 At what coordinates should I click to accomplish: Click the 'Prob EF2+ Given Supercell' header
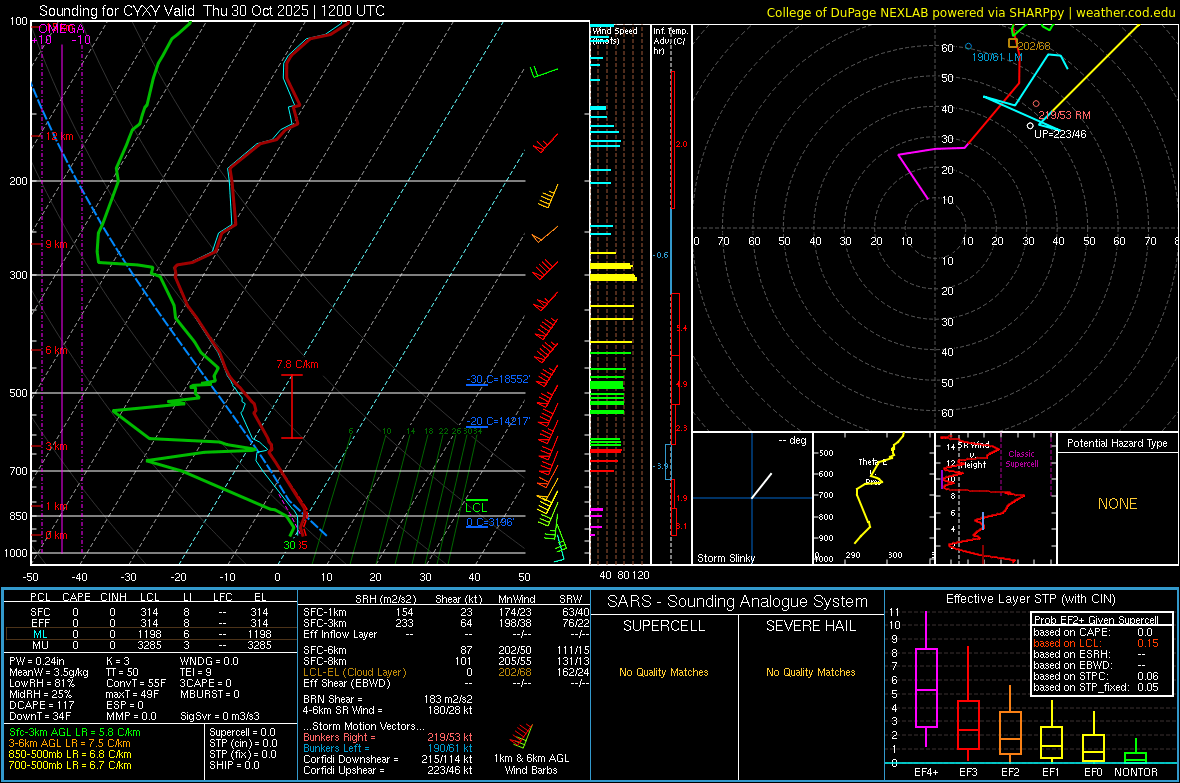tap(1096, 620)
